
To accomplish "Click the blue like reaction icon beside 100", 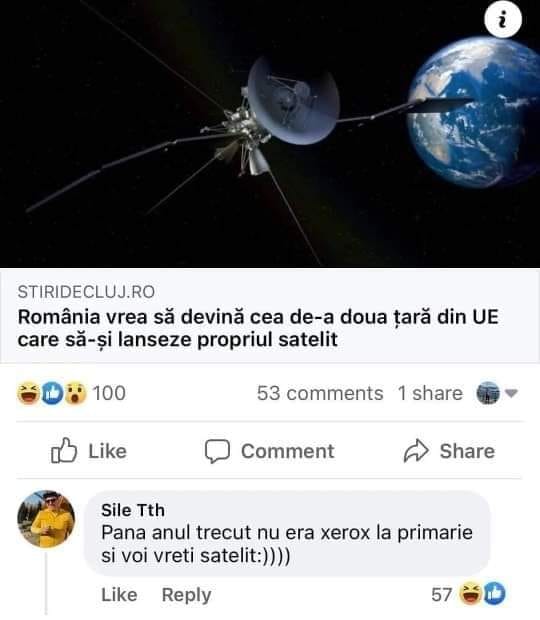I will point(53,393).
